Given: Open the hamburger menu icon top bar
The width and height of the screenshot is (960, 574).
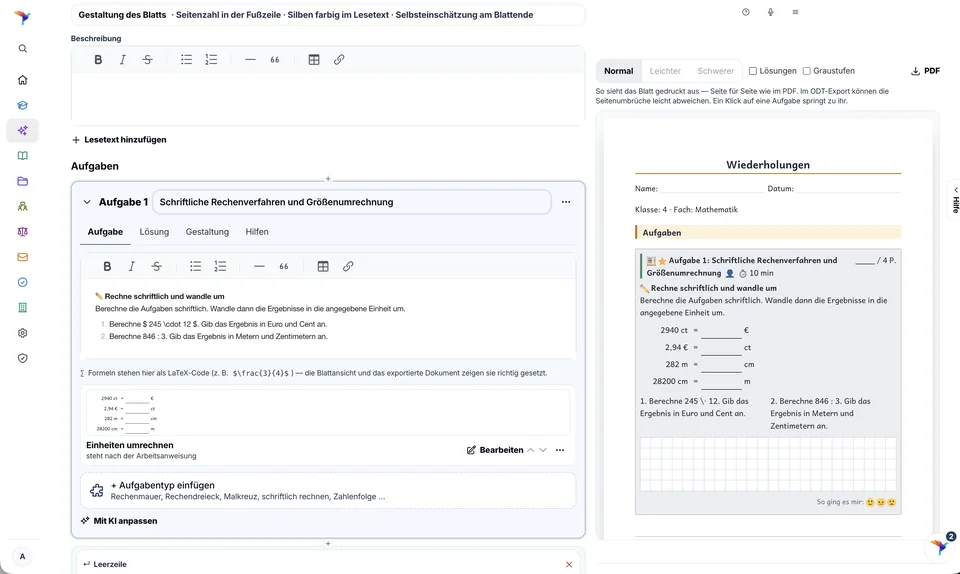Looking at the screenshot, I should coord(795,12).
